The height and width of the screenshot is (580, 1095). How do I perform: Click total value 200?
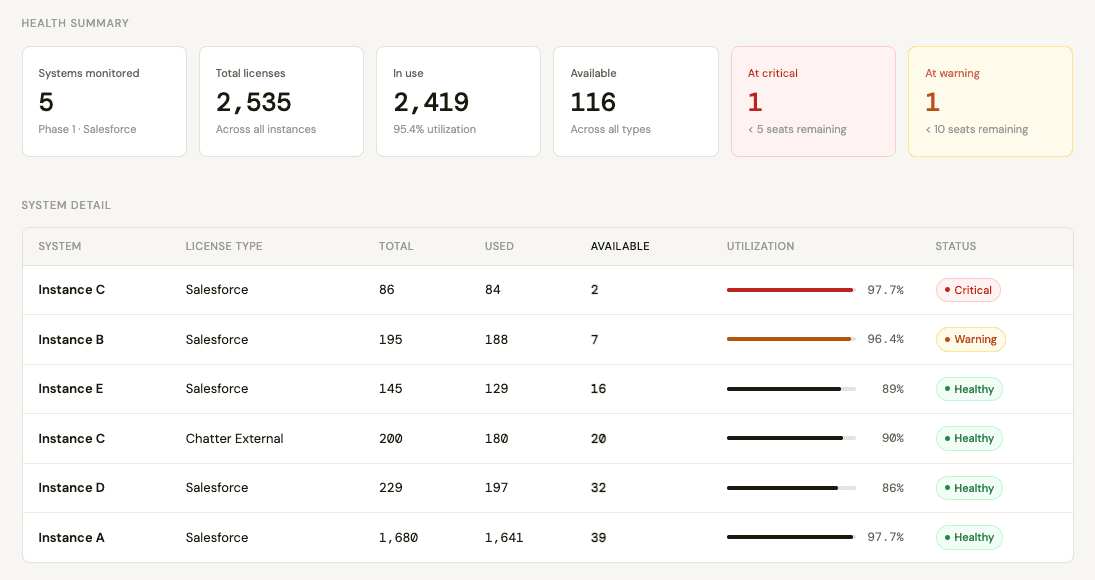(390, 438)
